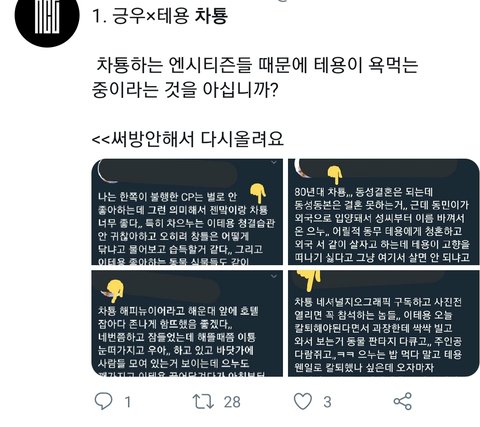This screenshot has width=480, height=427.
Task: Click pointing hand emoji in top-right image
Action: coord(335,175)
